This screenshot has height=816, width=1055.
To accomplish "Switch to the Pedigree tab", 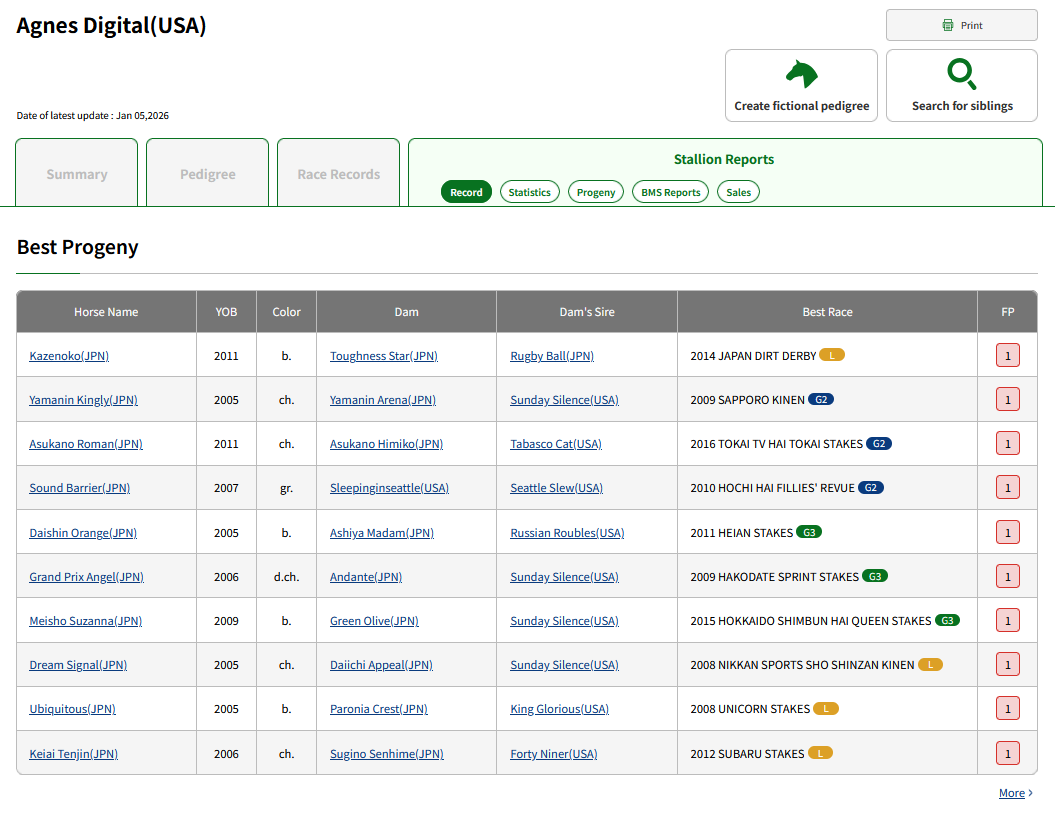I will 207,173.
